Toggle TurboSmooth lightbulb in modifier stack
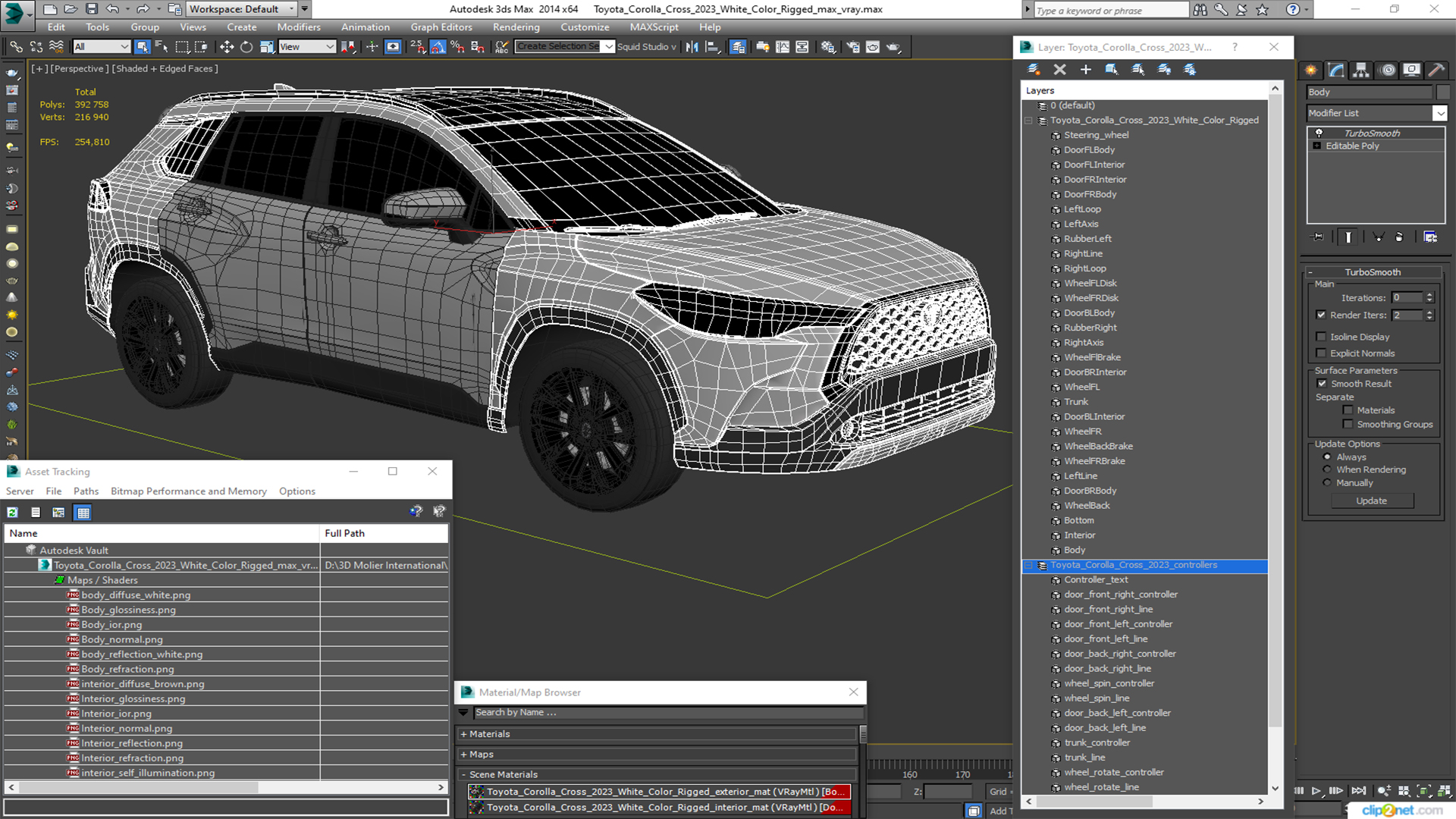The height and width of the screenshot is (819, 1456). pyautogui.click(x=1319, y=133)
